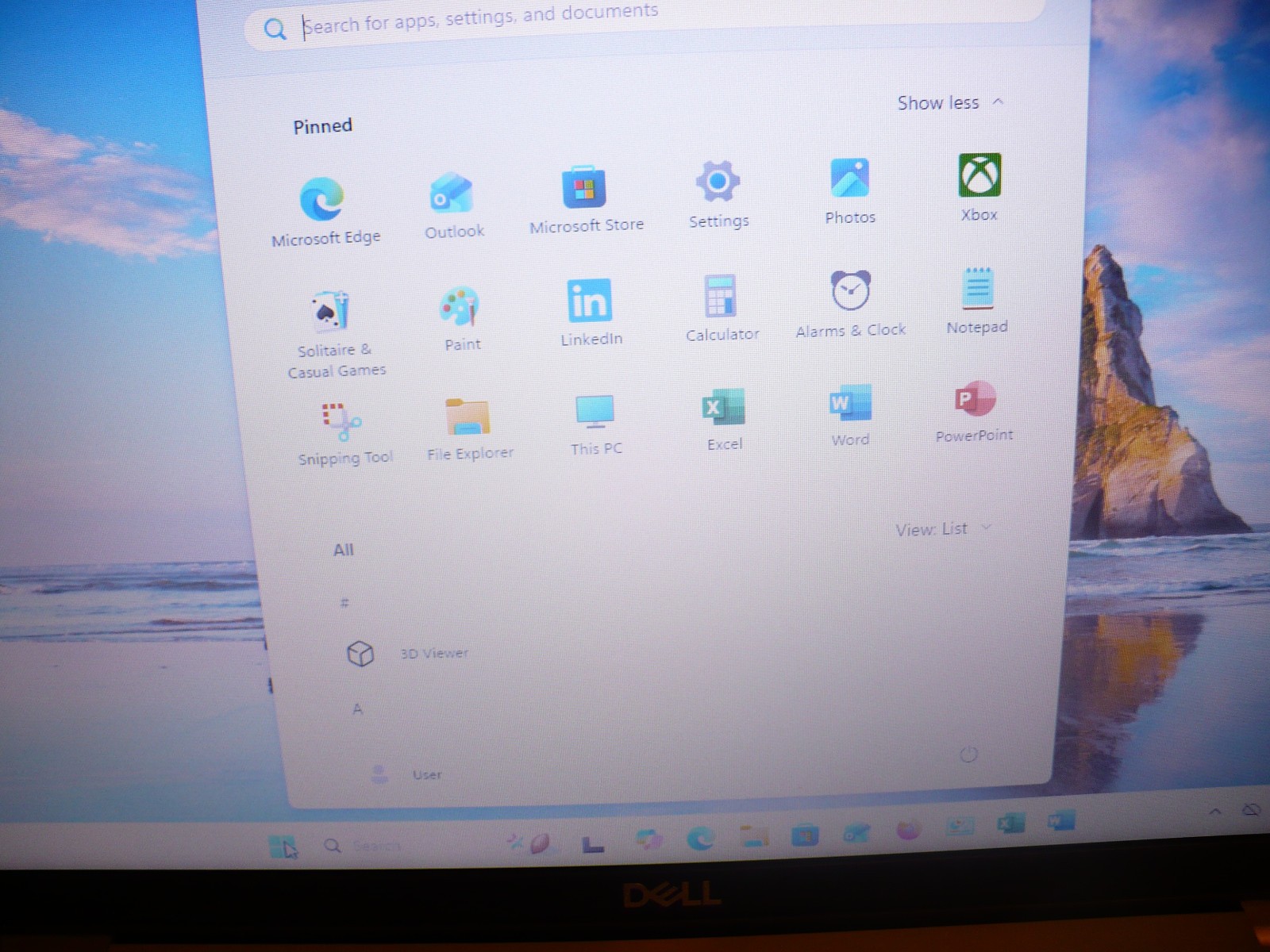Screen dimensions: 1270x952
Task: Click the network status tray icon
Action: coord(1252,810)
